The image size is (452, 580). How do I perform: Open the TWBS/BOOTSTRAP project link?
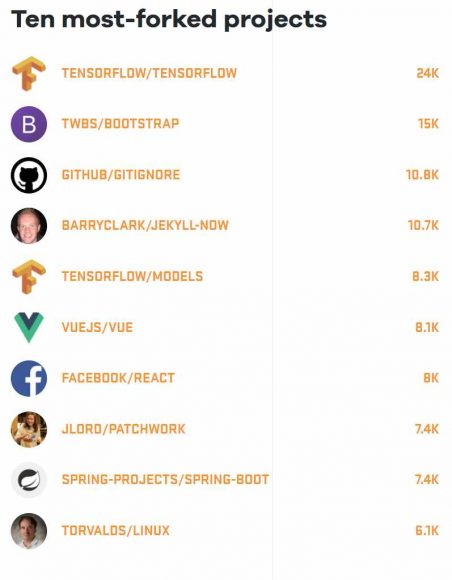pyautogui.click(x=120, y=124)
